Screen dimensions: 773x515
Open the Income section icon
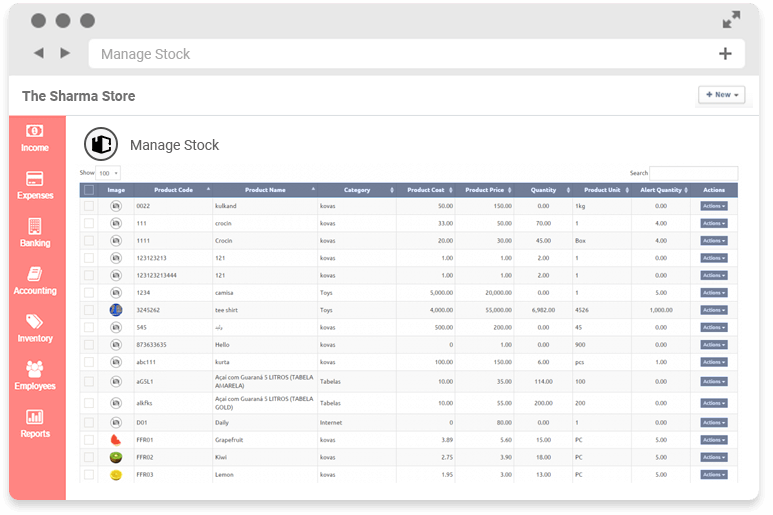pyautogui.click(x=35, y=131)
